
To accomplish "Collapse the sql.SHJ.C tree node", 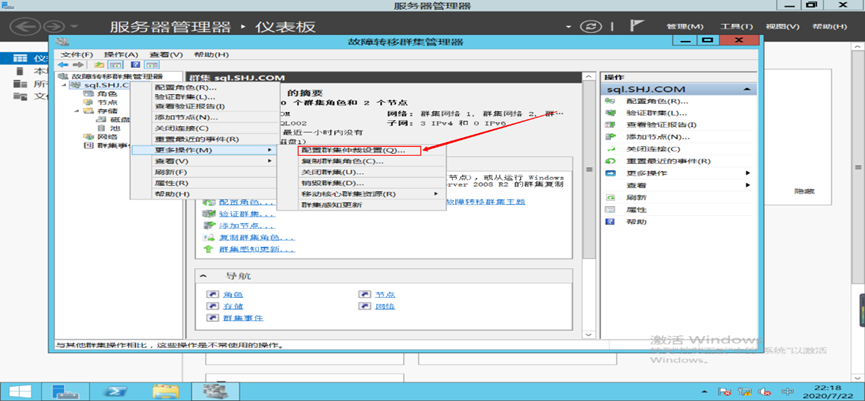I will point(63,85).
